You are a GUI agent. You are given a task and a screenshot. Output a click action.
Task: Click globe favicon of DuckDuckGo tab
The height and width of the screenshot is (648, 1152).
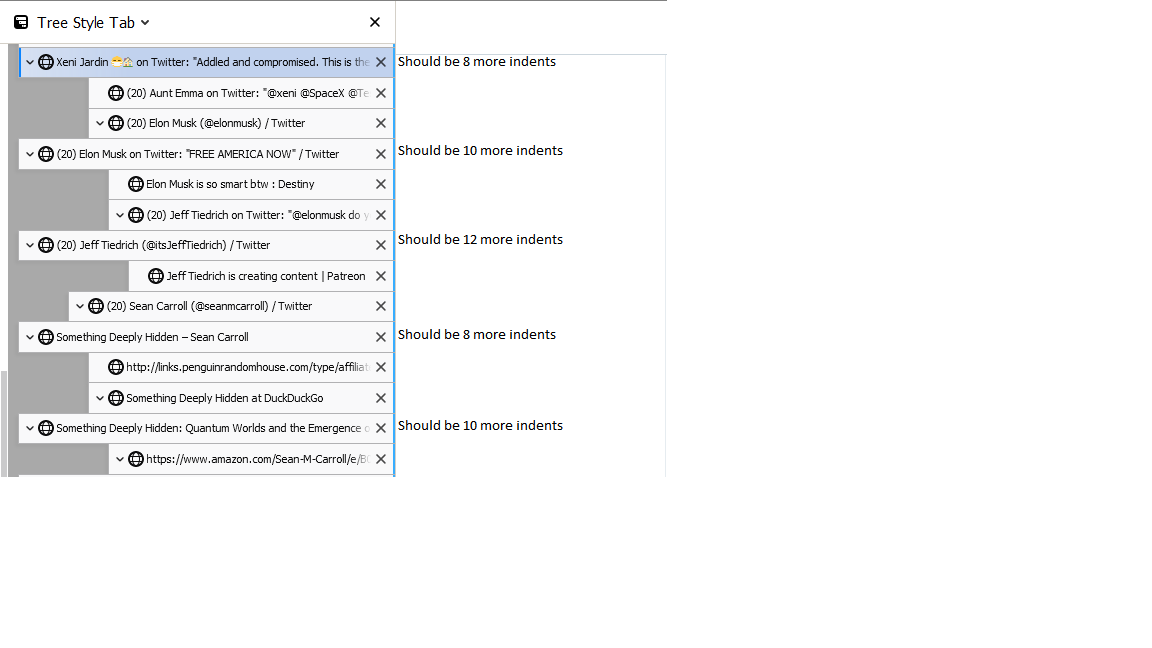[115, 398]
